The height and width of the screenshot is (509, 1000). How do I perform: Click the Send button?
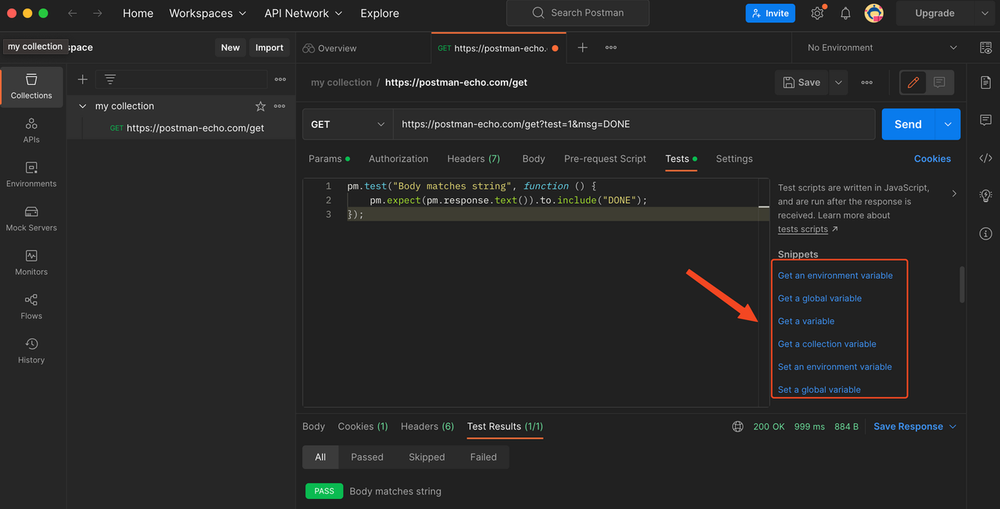pyautogui.click(x=907, y=124)
